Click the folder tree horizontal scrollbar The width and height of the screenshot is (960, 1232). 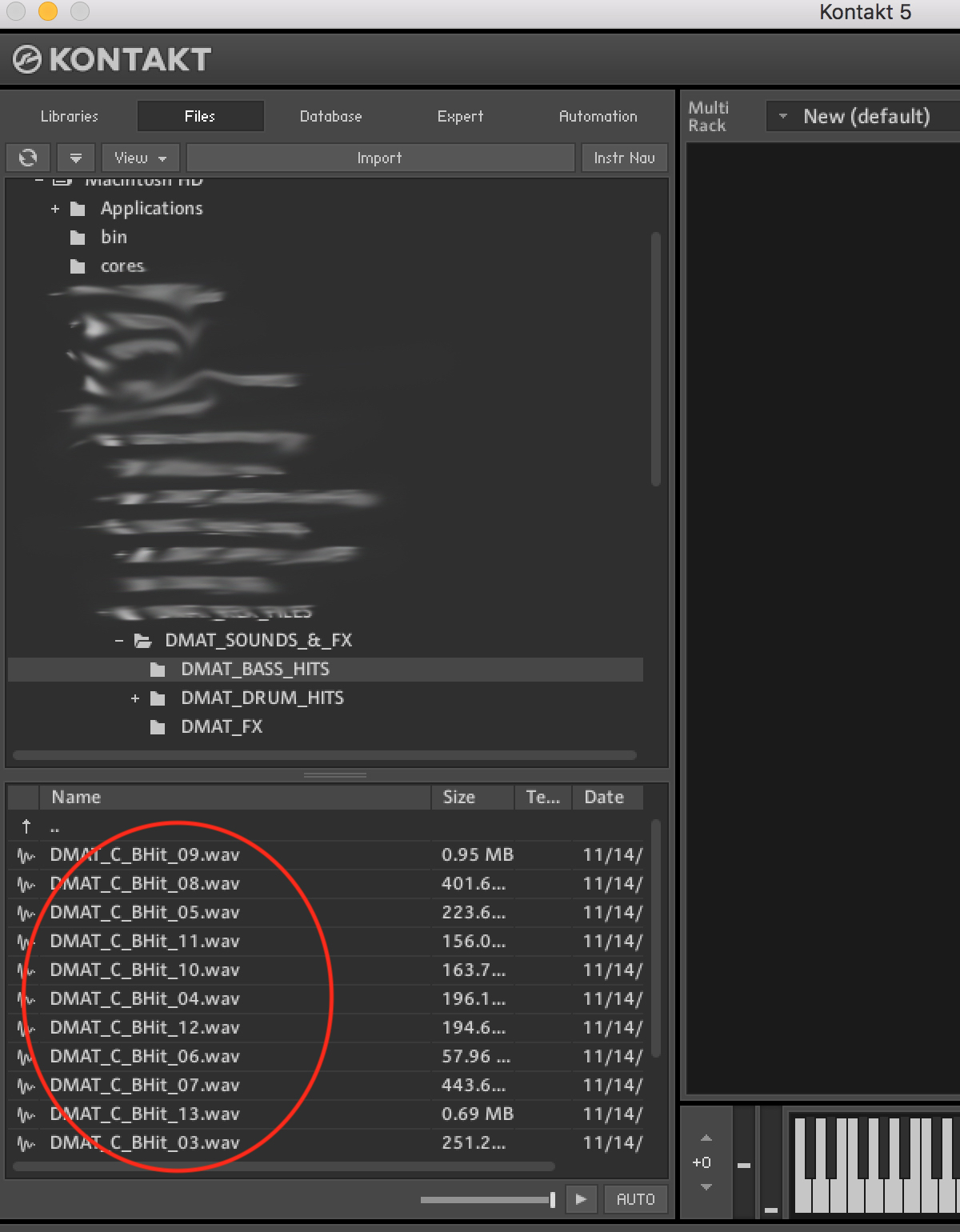pyautogui.click(x=325, y=755)
